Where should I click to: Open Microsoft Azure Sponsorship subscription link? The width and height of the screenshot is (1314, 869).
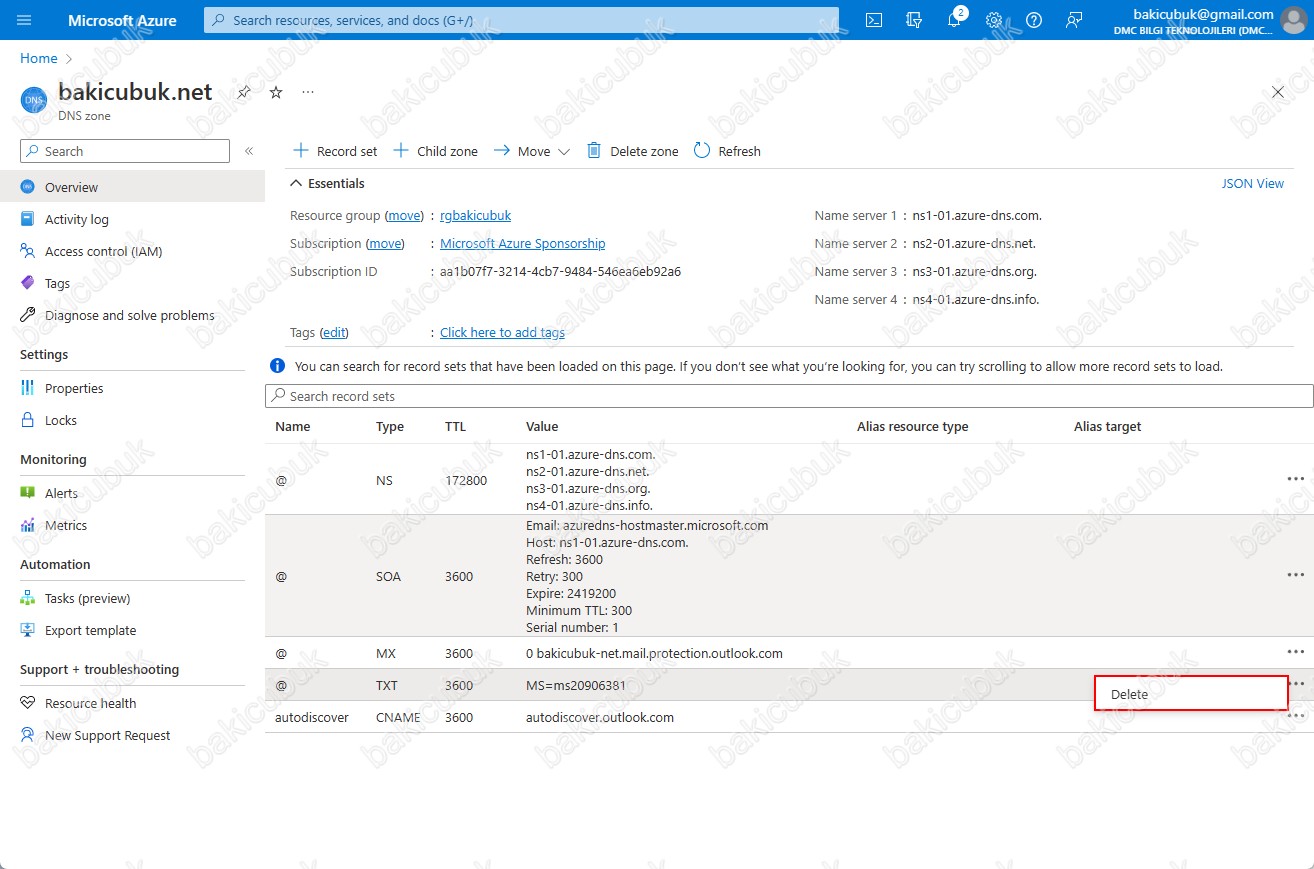[x=522, y=243]
